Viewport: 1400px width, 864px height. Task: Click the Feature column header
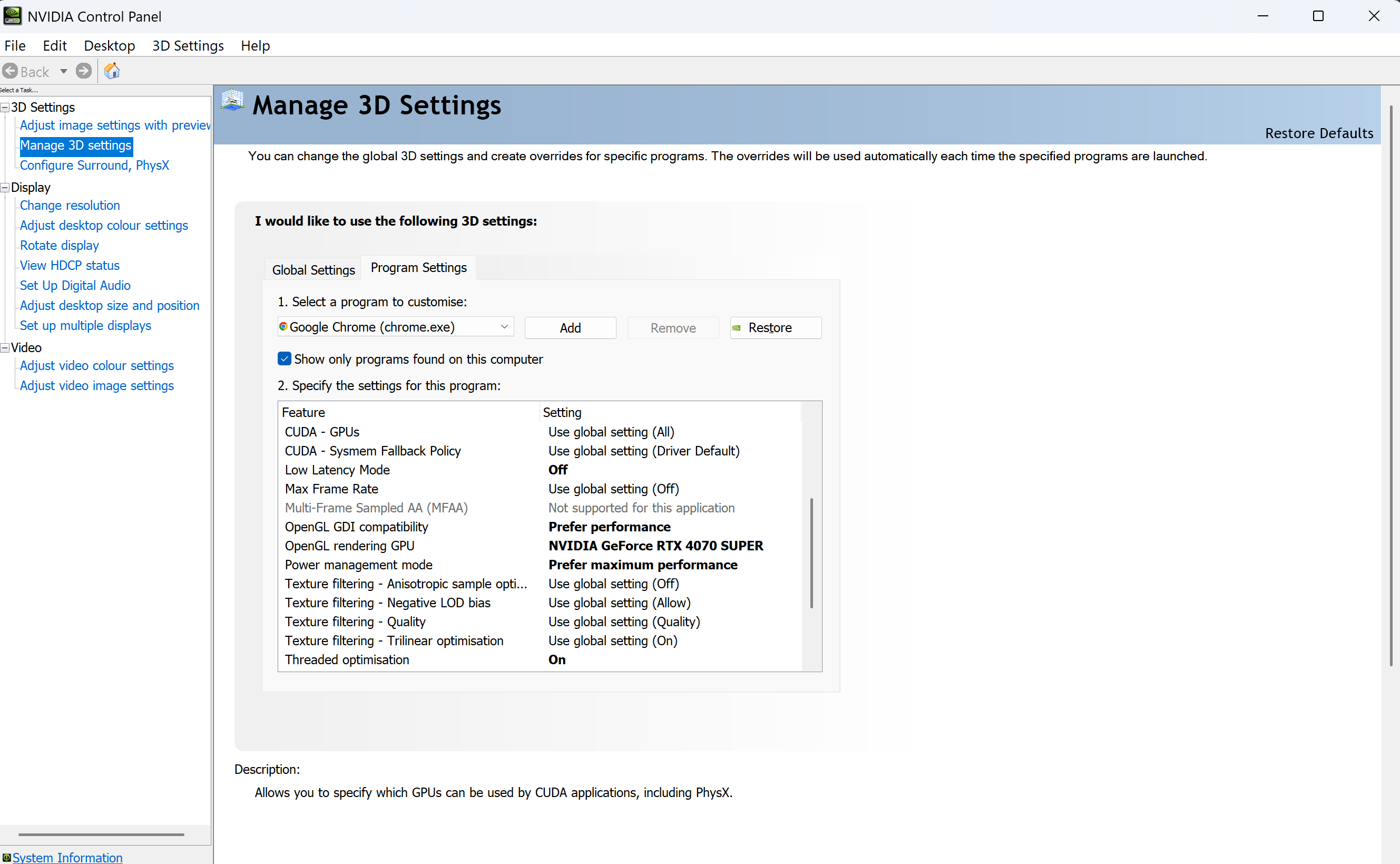409,413
